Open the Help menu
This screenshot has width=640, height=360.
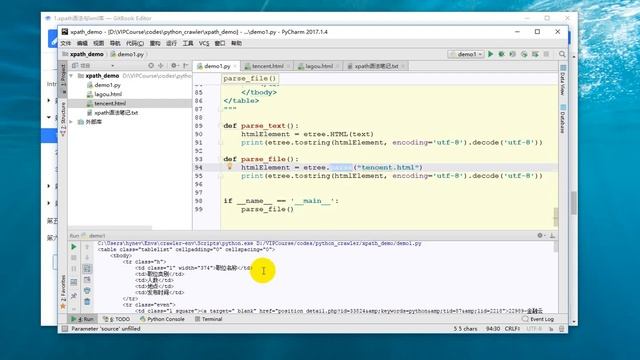click(x=236, y=43)
